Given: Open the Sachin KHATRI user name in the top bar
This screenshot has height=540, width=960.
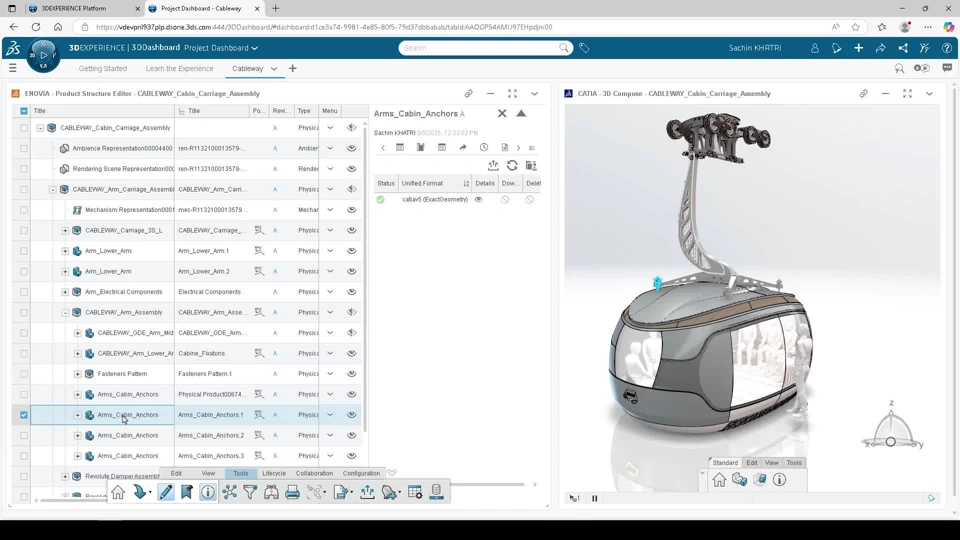Looking at the screenshot, I should pos(755,48).
